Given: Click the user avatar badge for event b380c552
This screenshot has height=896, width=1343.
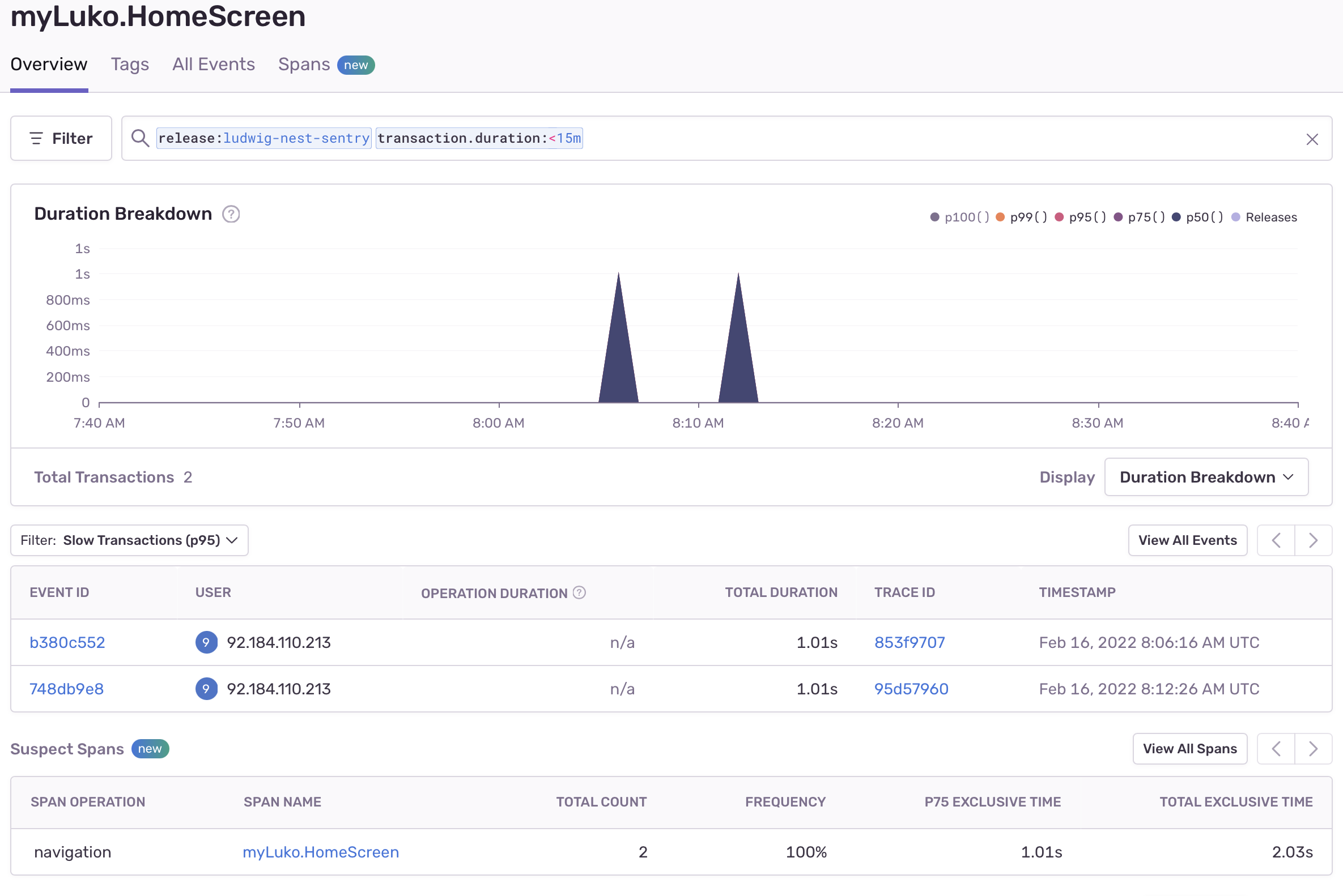Looking at the screenshot, I should [x=206, y=642].
